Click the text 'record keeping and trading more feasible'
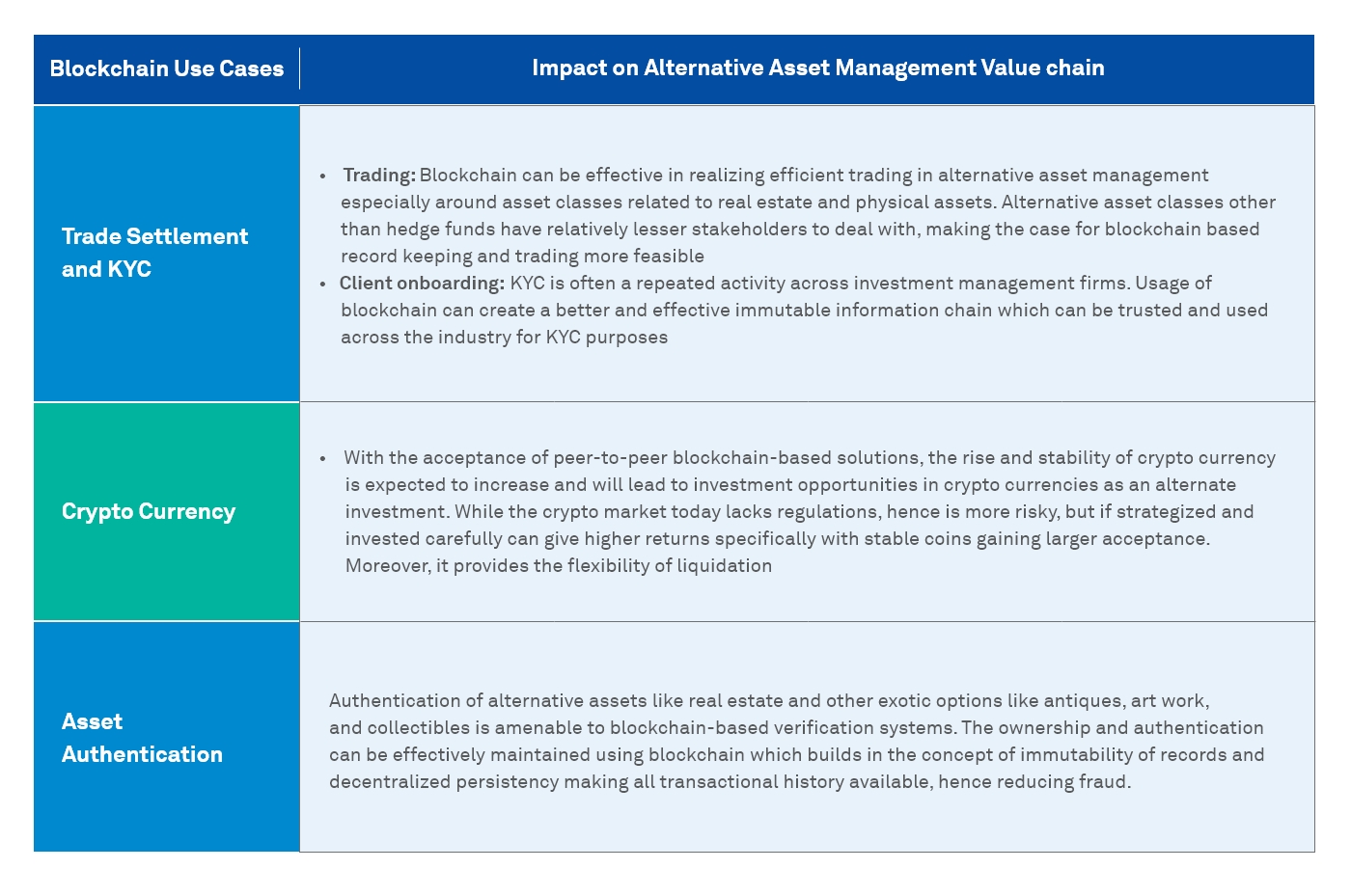 (522, 257)
